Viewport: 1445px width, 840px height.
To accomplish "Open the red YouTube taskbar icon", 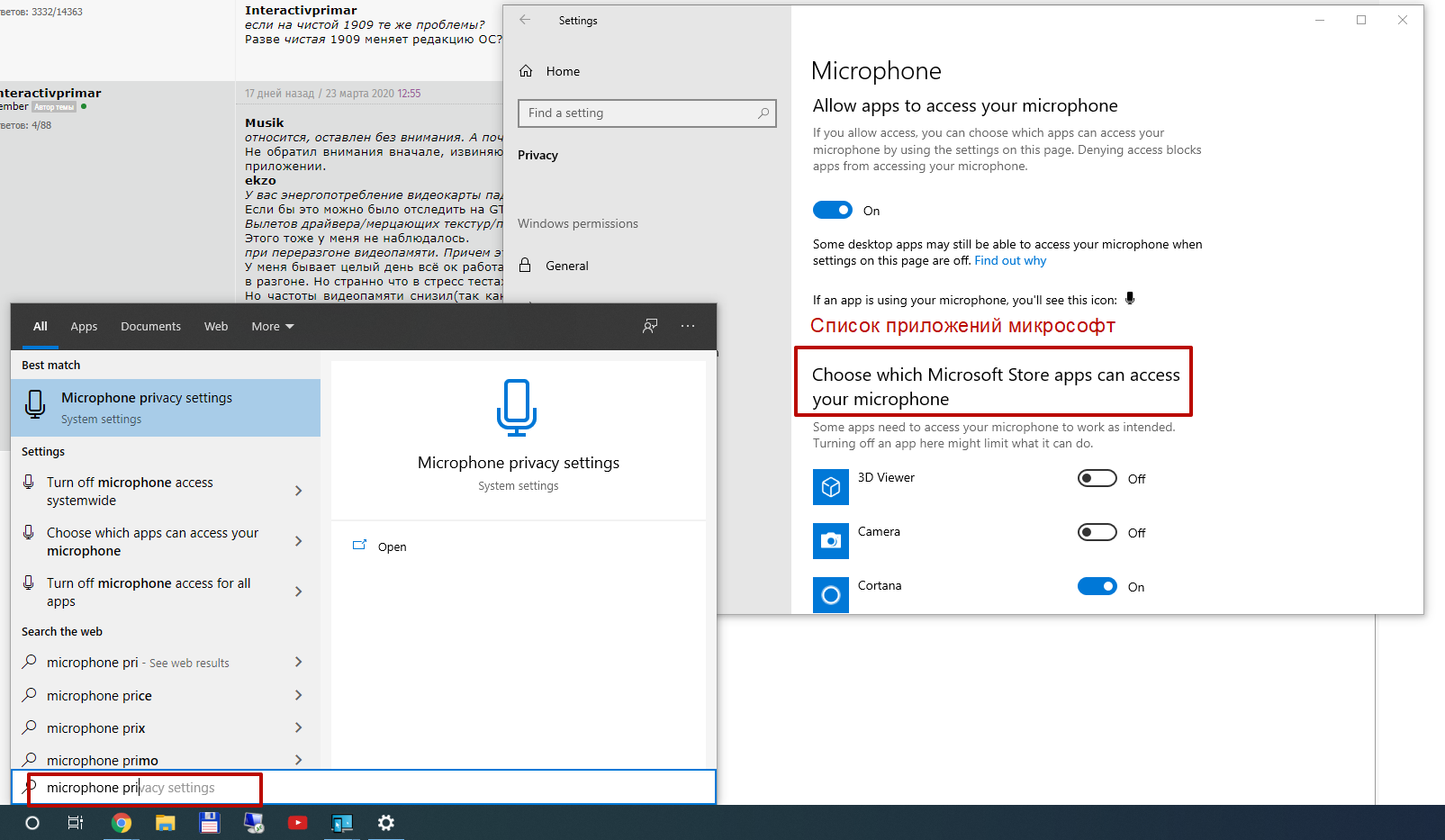I will tap(298, 823).
